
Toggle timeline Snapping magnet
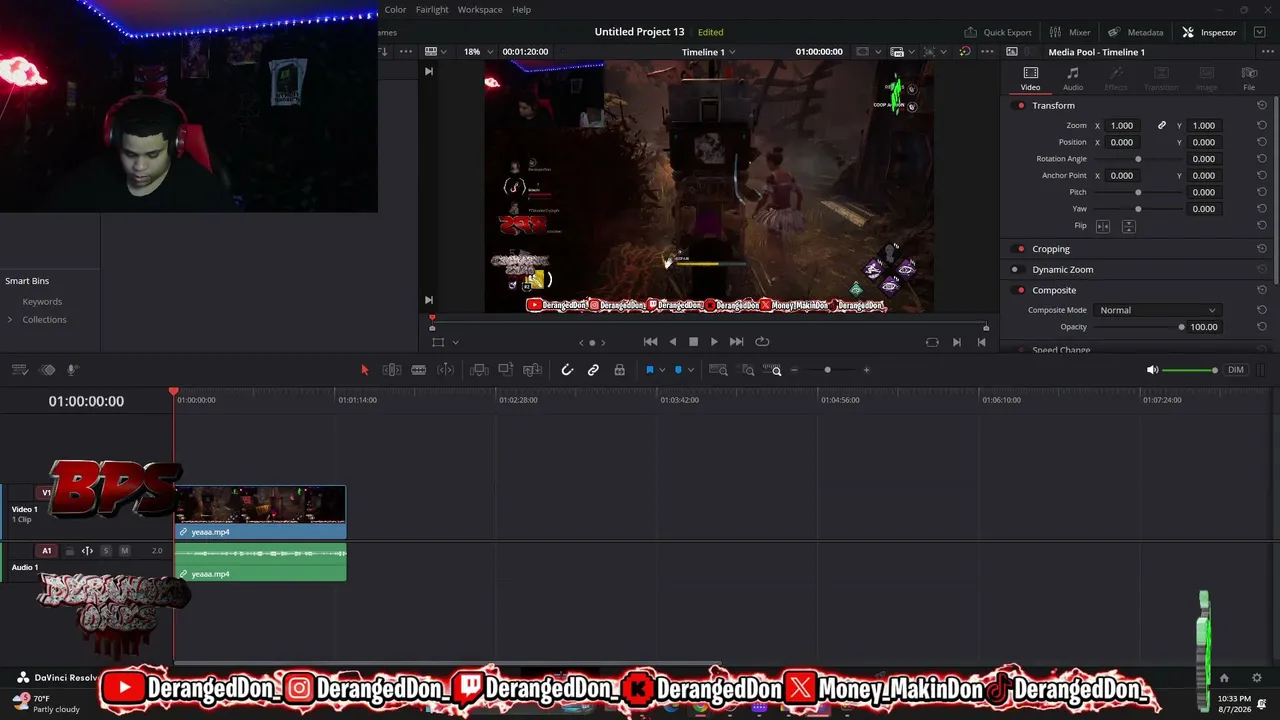(x=567, y=370)
